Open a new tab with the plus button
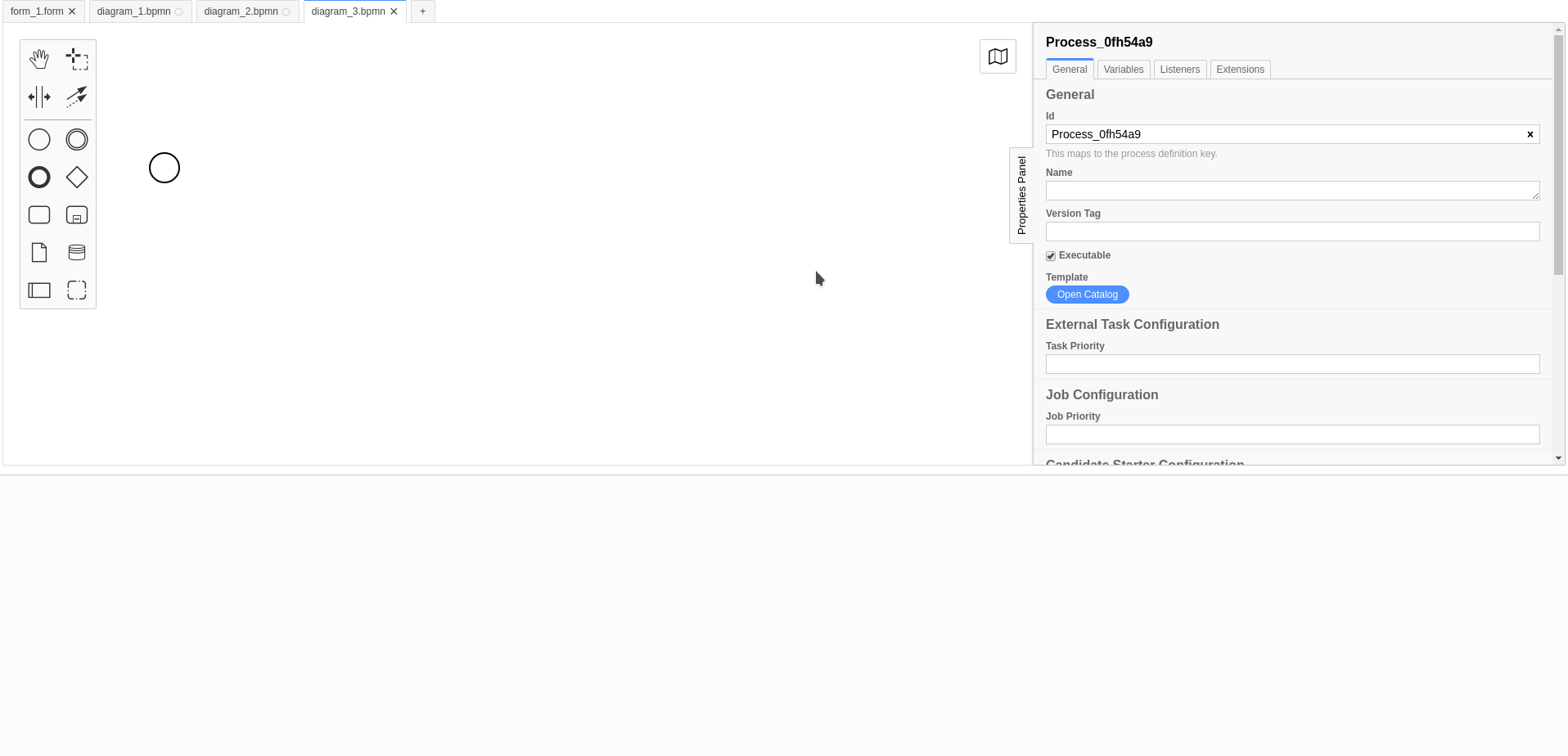The width and height of the screenshot is (1568, 756). pos(422,11)
